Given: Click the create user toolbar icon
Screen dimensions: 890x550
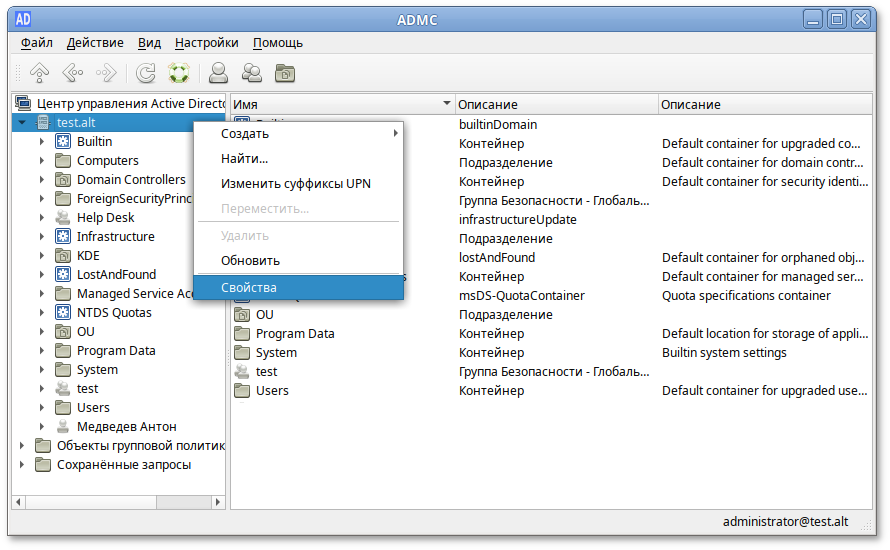Looking at the screenshot, I should point(218,73).
